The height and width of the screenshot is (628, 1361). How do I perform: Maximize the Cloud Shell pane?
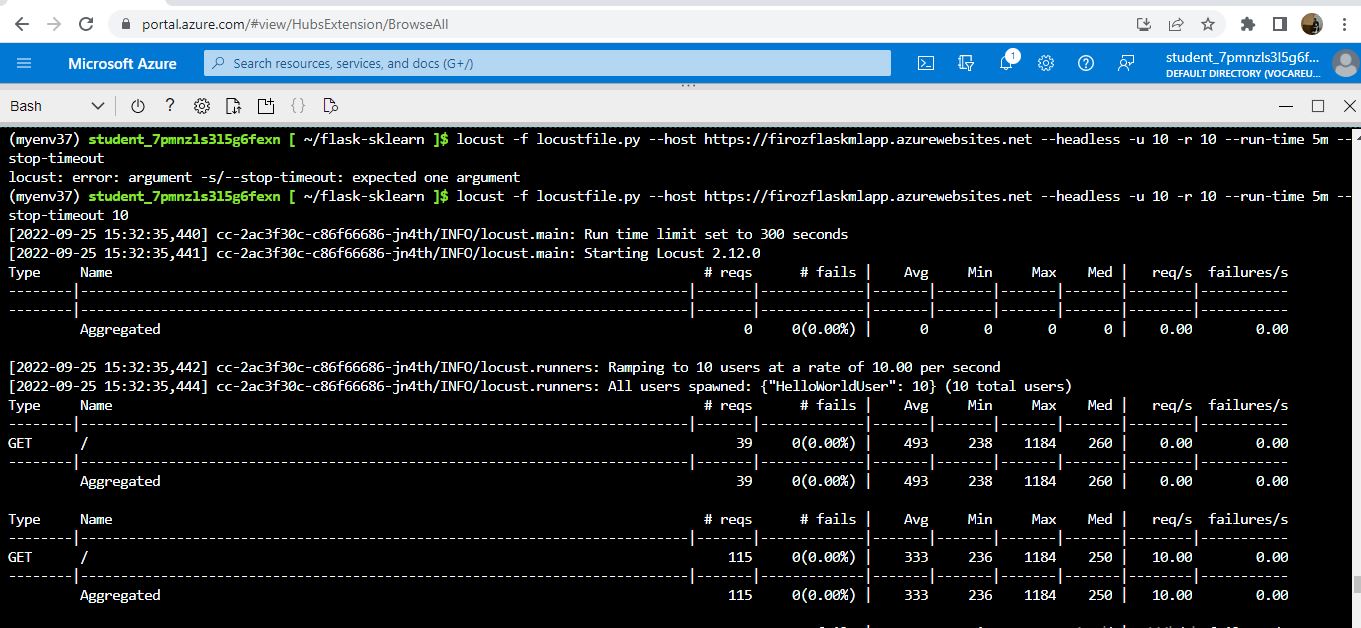click(x=1318, y=106)
